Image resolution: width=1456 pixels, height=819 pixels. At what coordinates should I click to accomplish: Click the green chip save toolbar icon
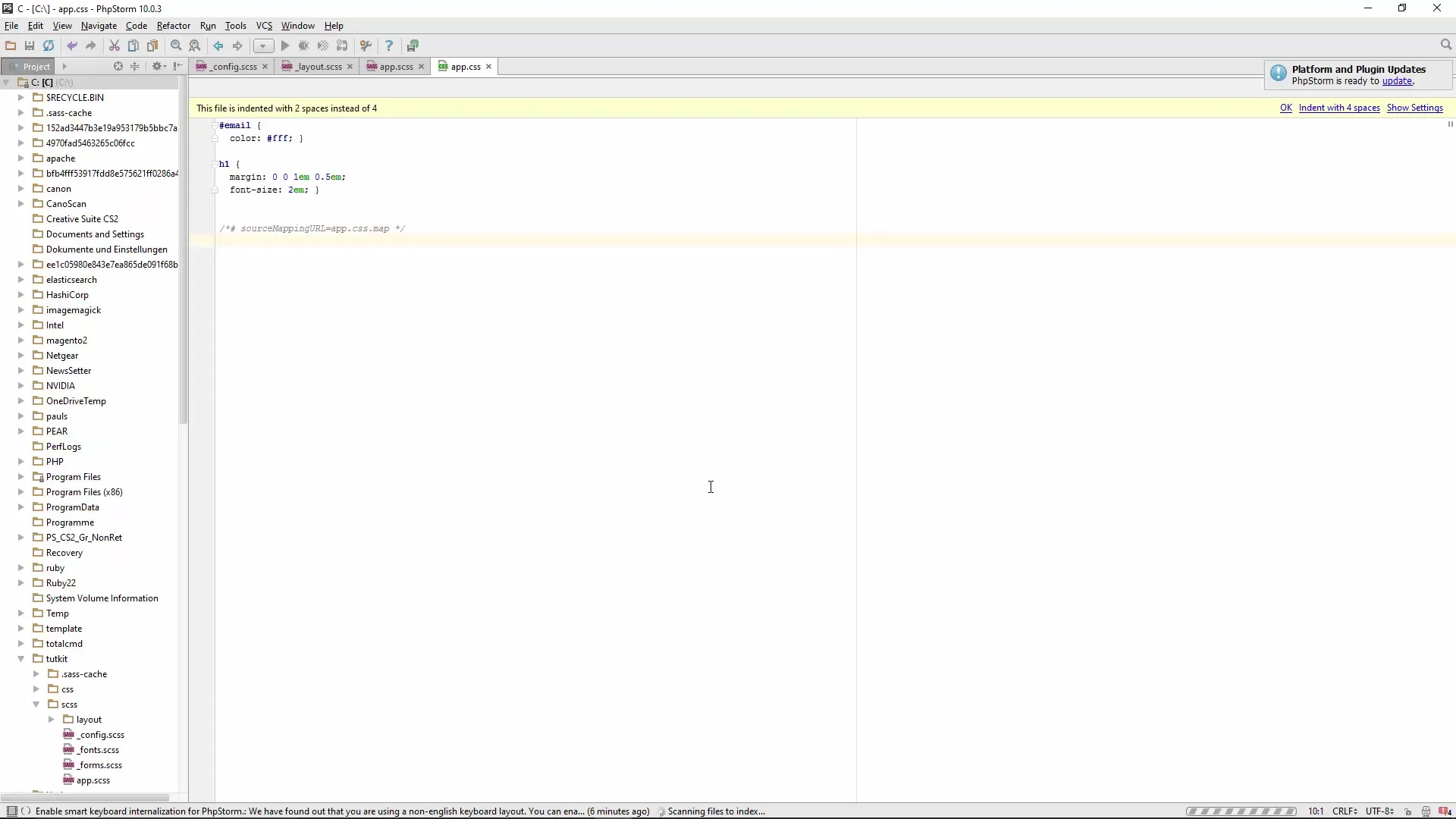point(413,45)
